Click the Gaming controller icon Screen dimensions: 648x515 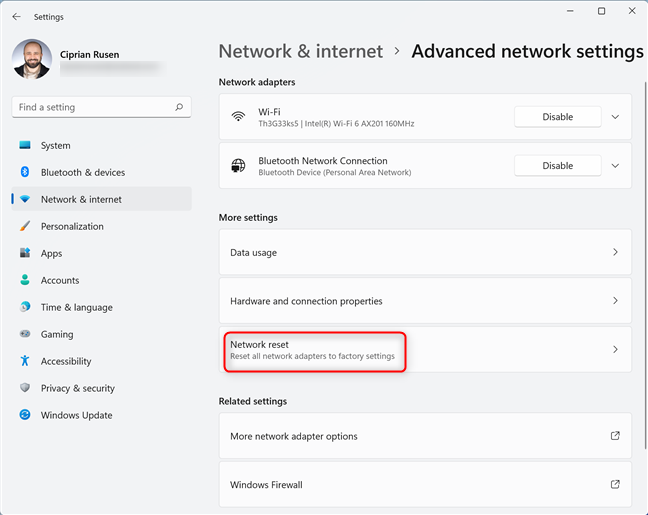click(x=25, y=334)
